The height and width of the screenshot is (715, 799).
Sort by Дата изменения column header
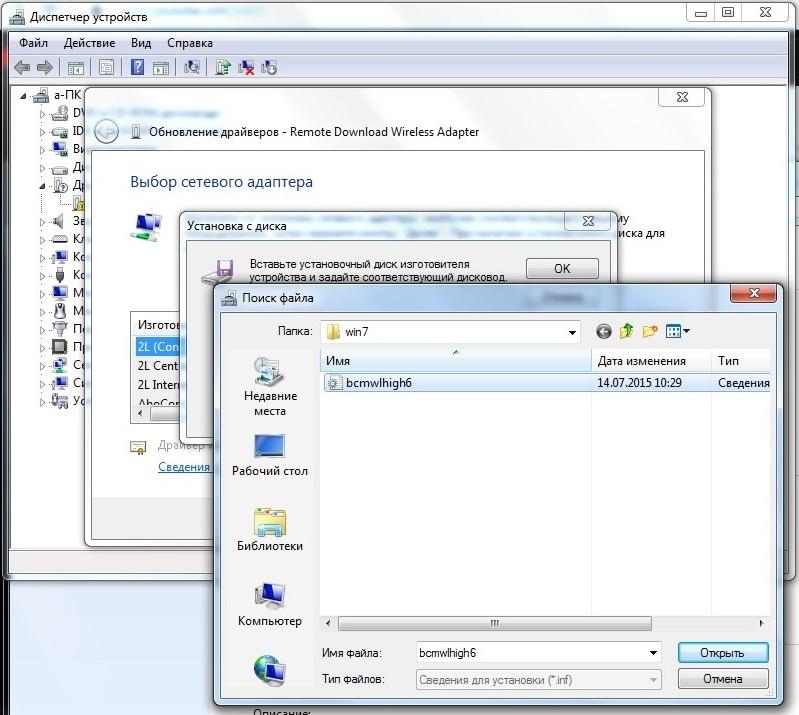(x=651, y=361)
